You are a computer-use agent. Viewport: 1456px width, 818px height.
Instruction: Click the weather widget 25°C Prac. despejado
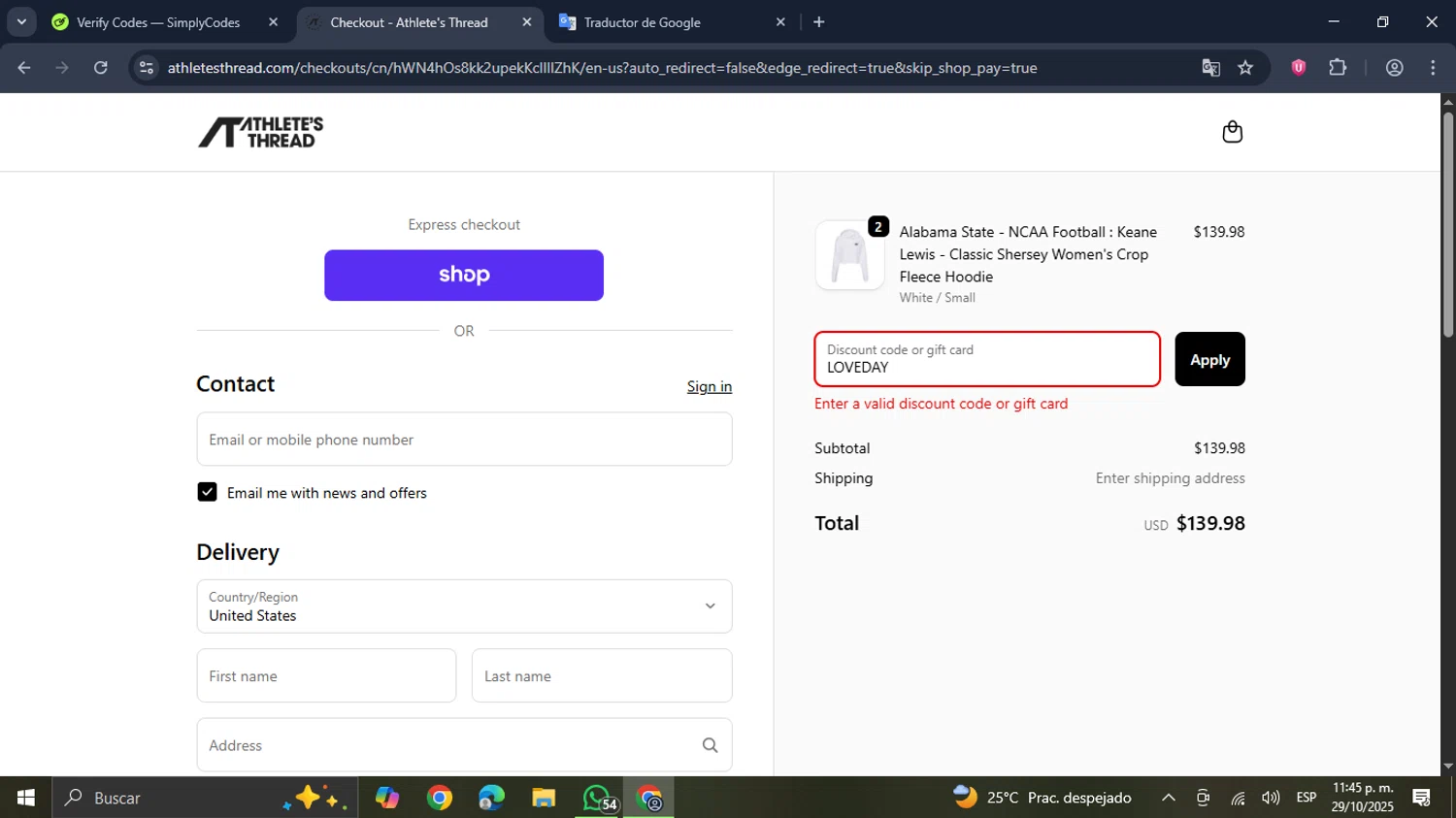pyautogui.click(x=1042, y=798)
